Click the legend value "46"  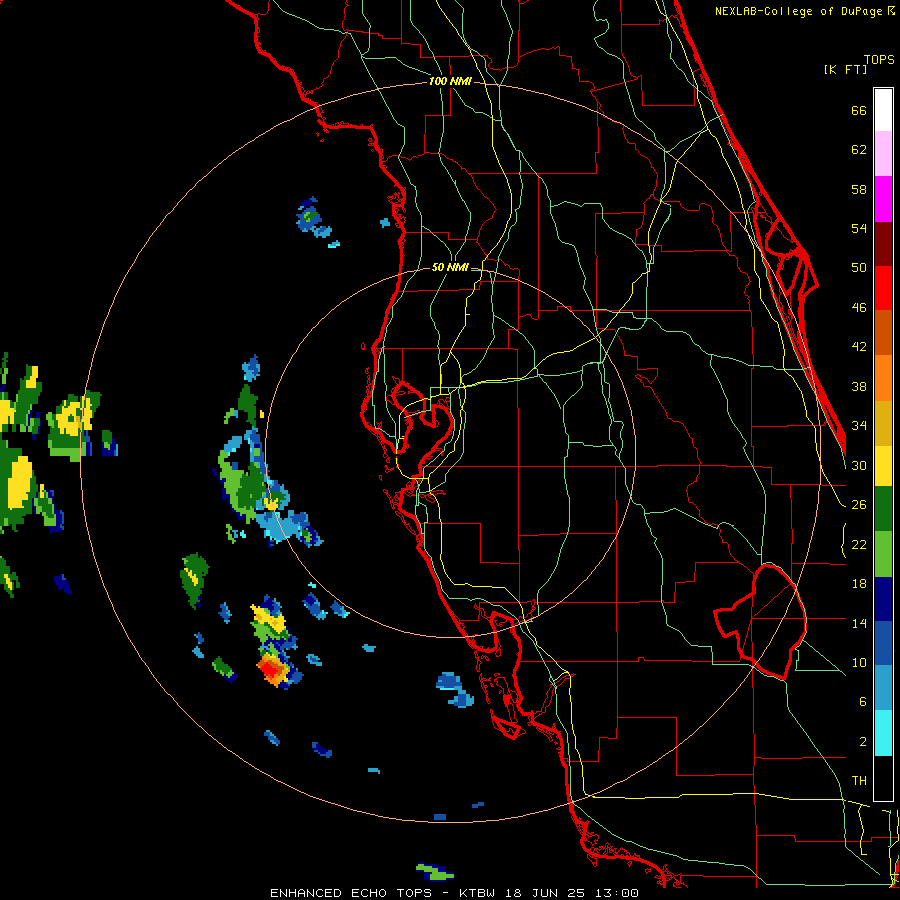859,308
